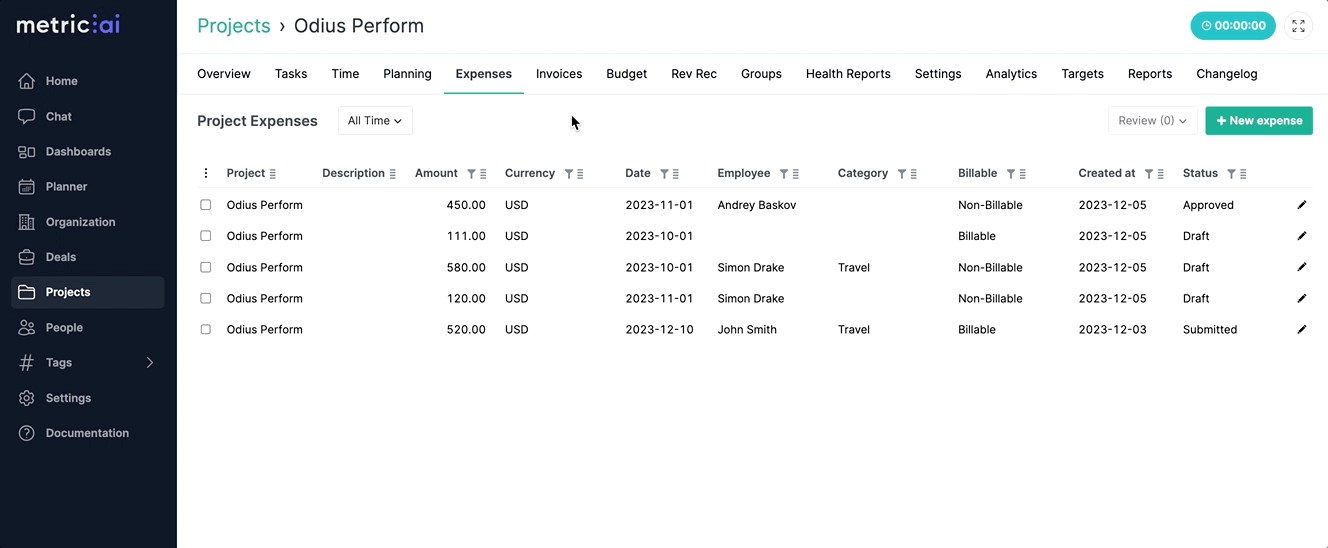The image size is (1328, 548).
Task: Check the box for the 520.00 John Smith expense
Action: 206,329
